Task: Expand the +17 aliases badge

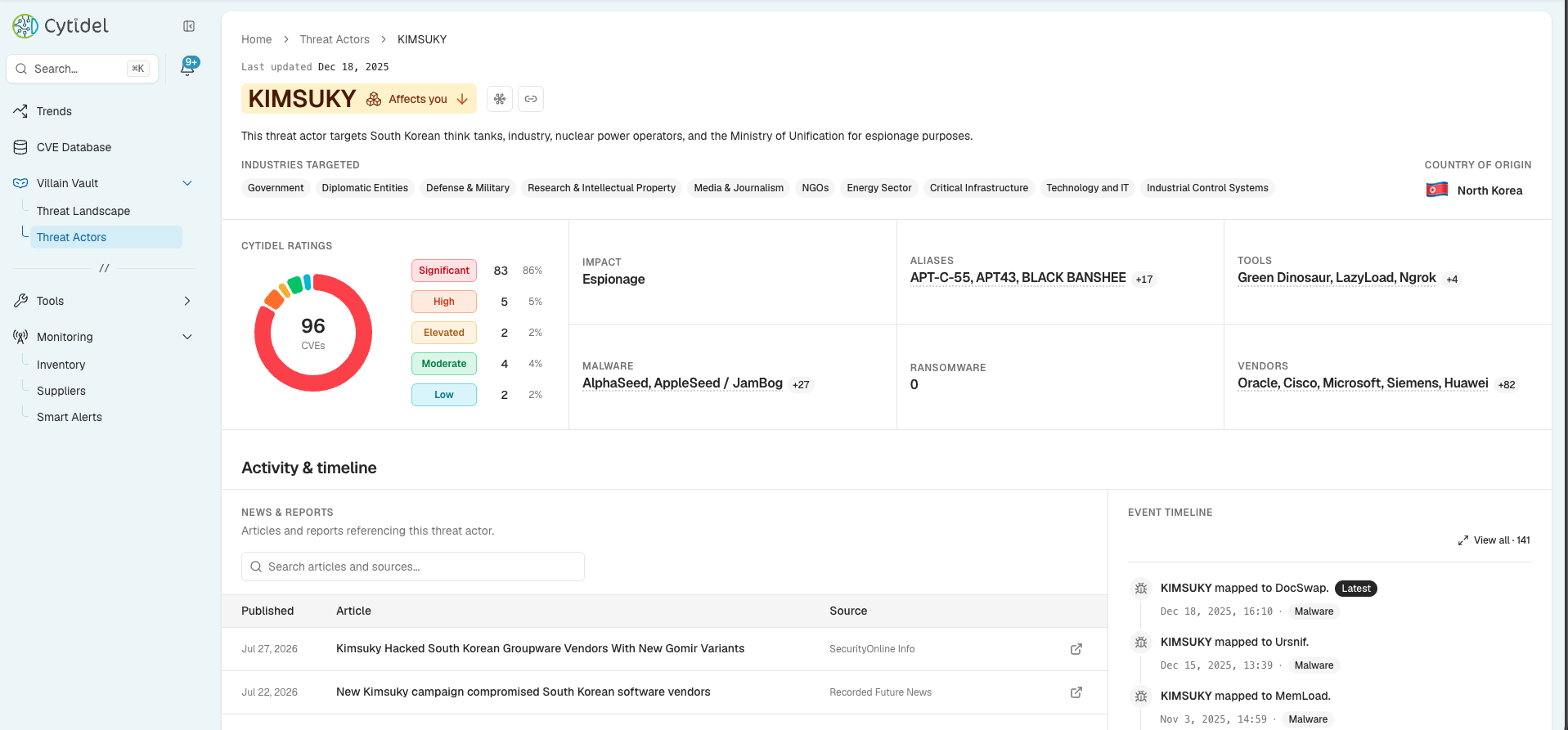Action: (1144, 279)
